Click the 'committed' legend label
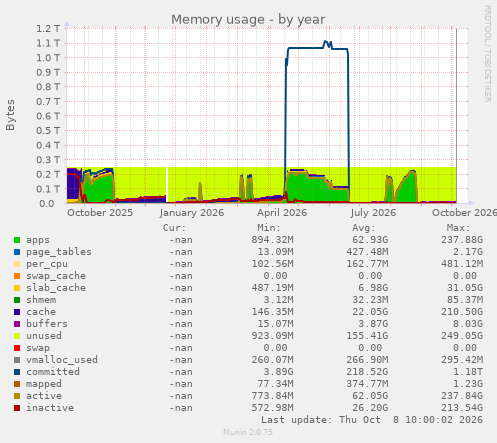 53,372
